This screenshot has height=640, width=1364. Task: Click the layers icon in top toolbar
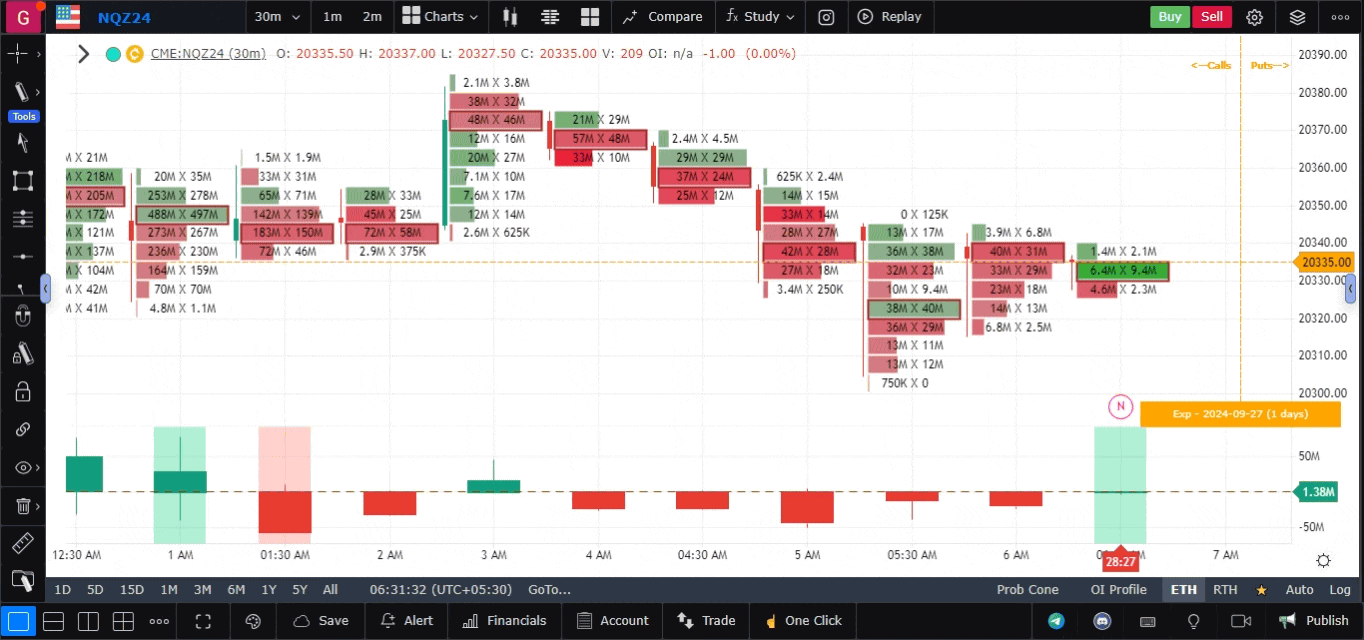(1297, 17)
